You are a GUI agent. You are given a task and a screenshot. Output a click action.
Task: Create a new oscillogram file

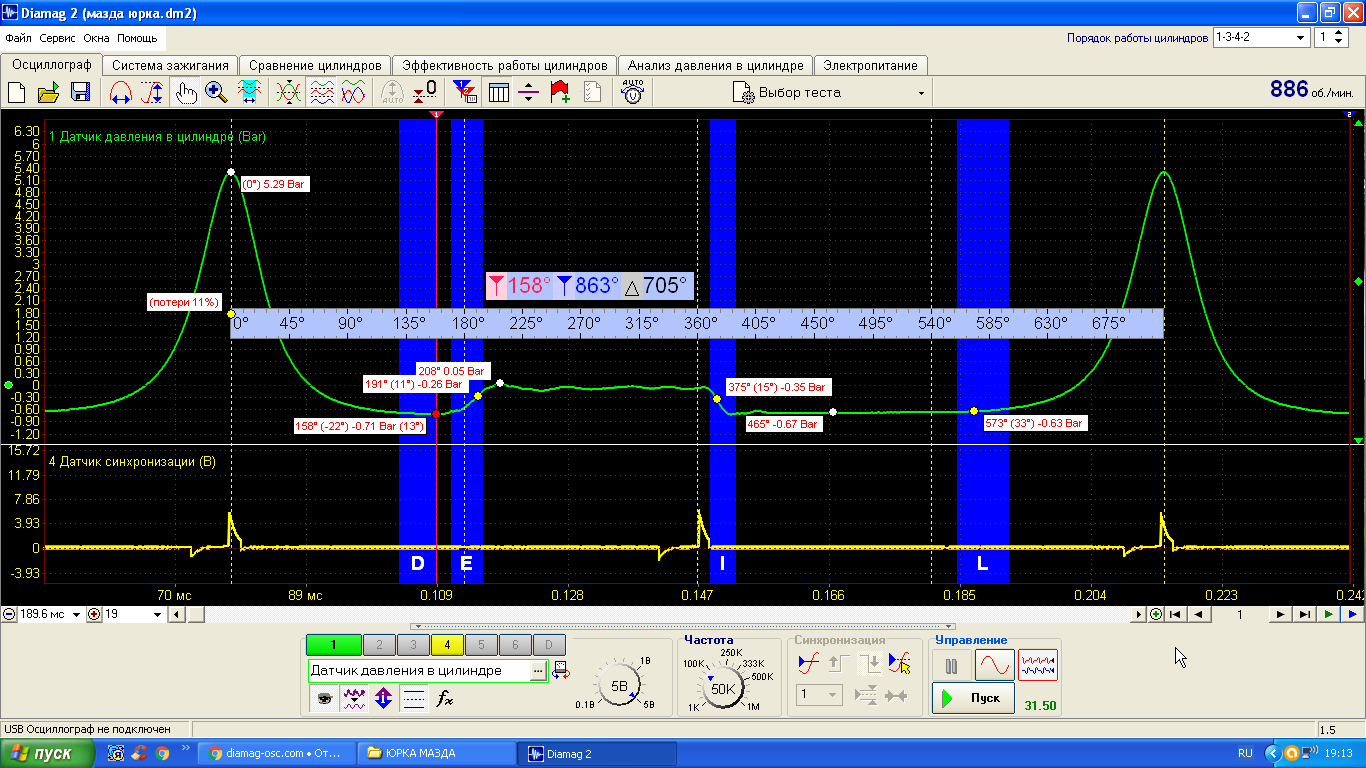16,93
